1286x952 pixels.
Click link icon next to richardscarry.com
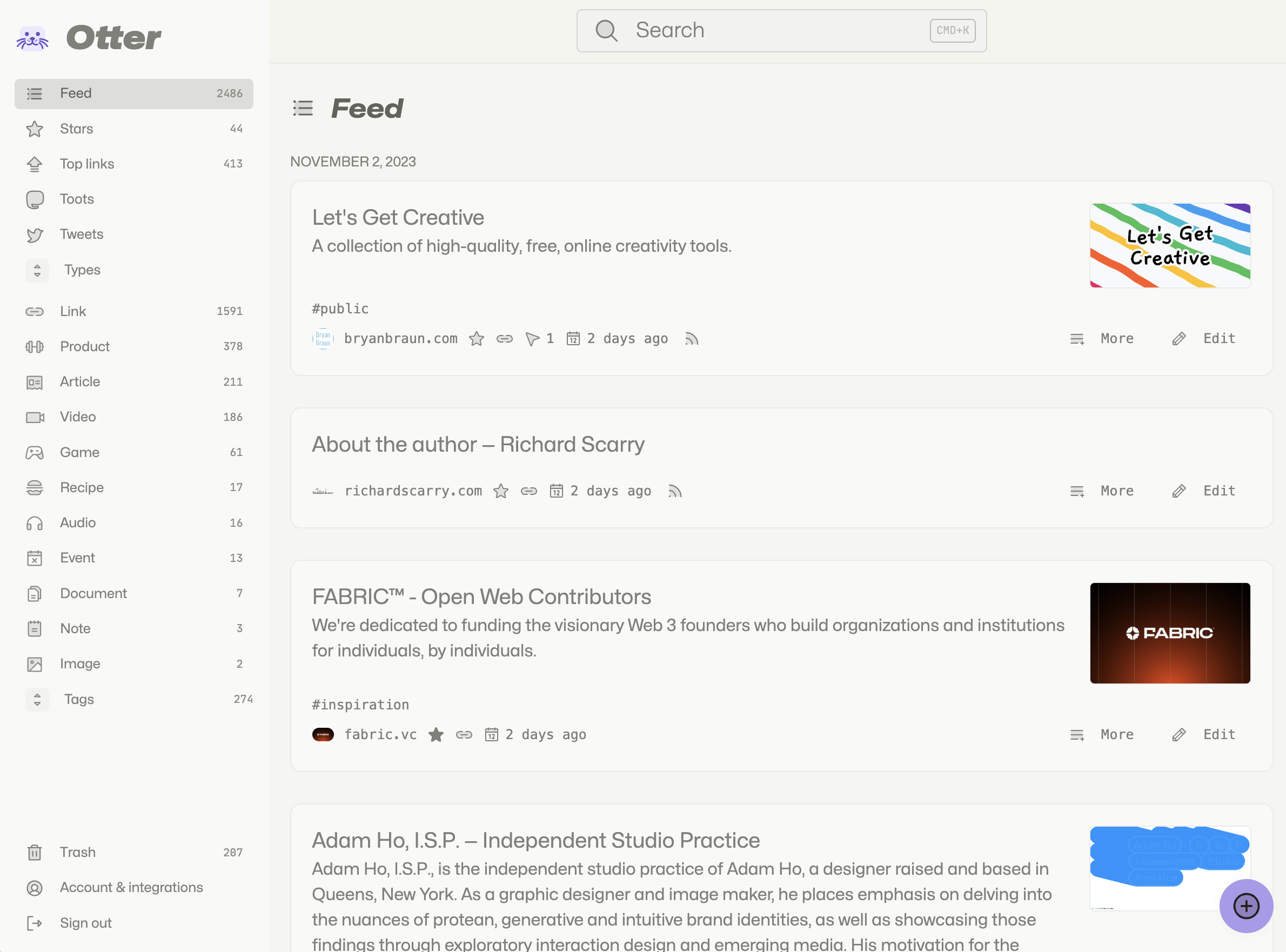pos(528,491)
